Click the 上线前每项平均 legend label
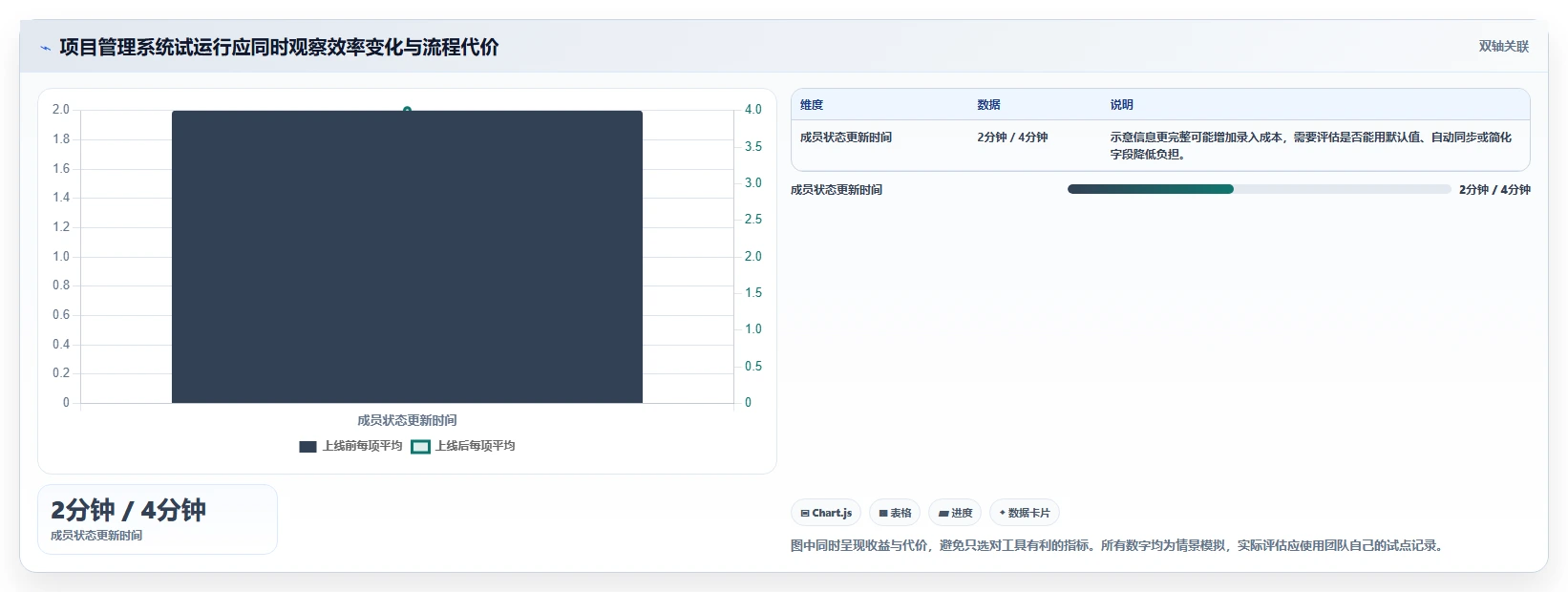This screenshot has height=592, width=1568. [x=362, y=446]
